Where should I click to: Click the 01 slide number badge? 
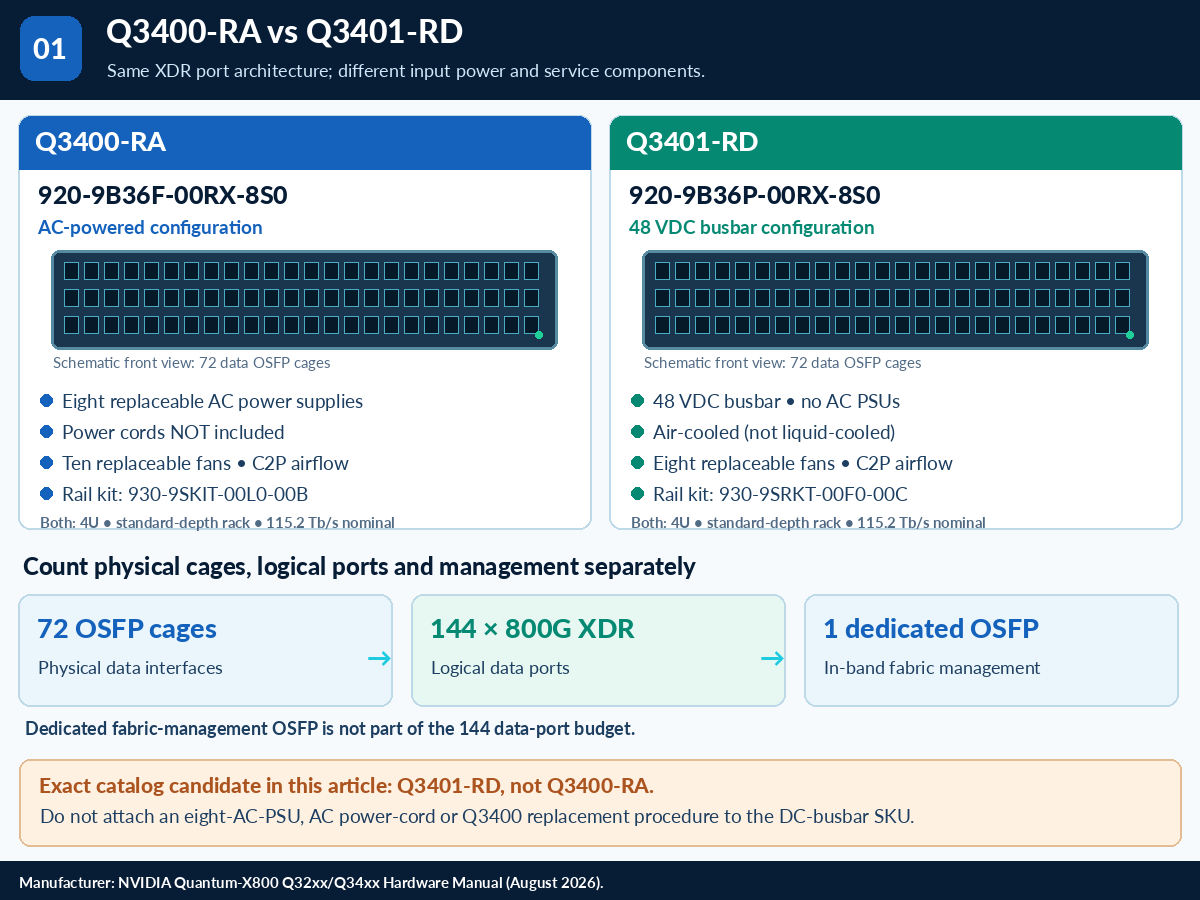[50, 49]
